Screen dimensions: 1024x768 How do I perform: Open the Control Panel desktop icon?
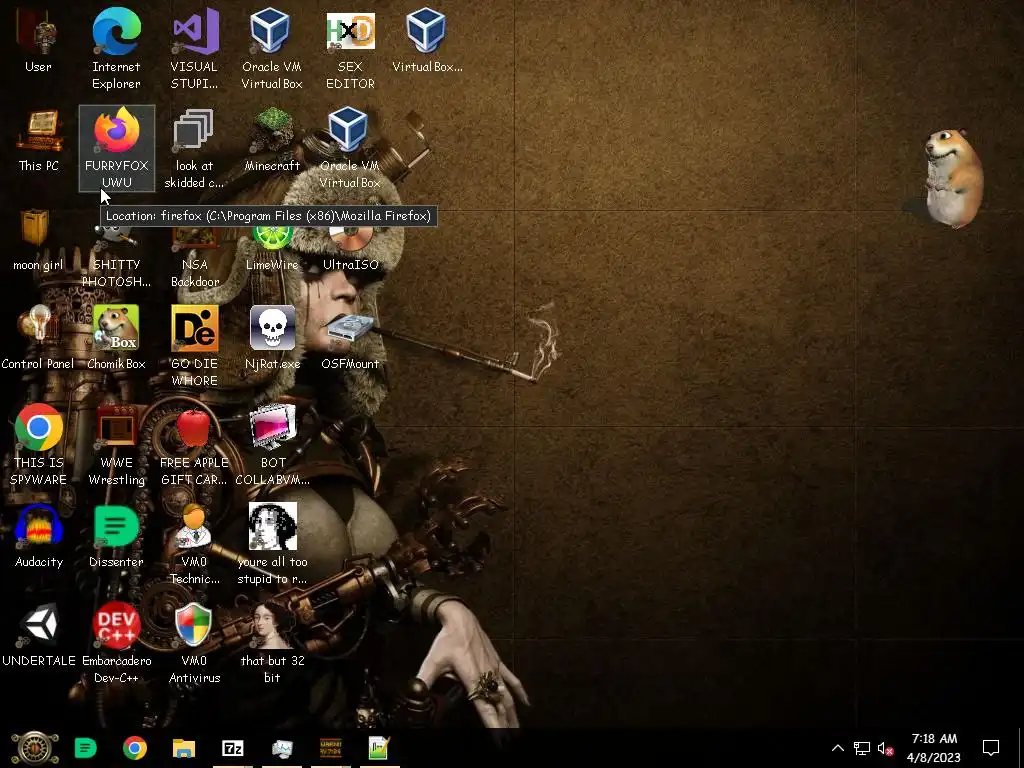click(x=38, y=338)
